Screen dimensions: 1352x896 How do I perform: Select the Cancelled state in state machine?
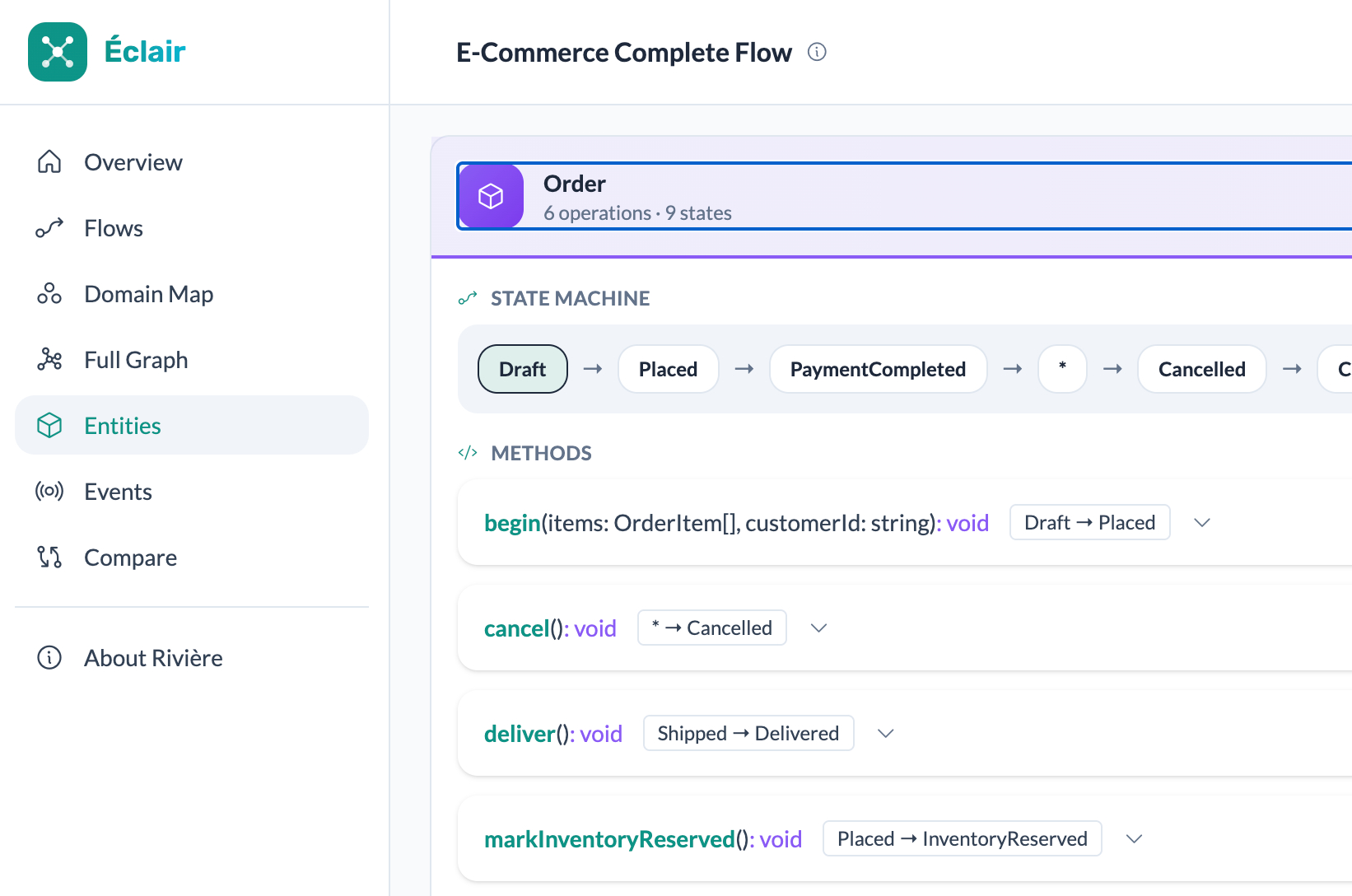pos(1201,370)
